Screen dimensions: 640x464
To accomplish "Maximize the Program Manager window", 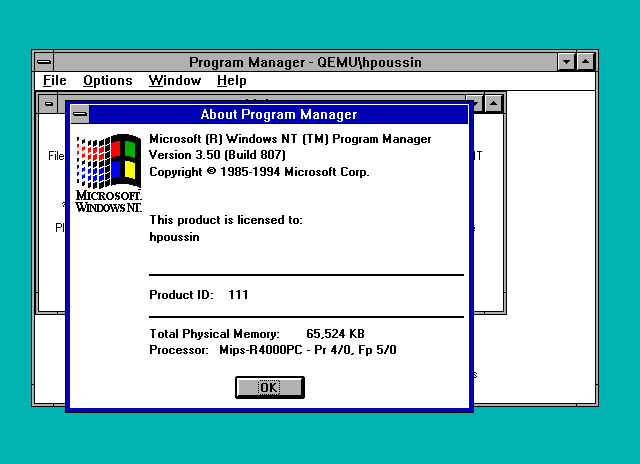I will pyautogui.click(x=586, y=62).
